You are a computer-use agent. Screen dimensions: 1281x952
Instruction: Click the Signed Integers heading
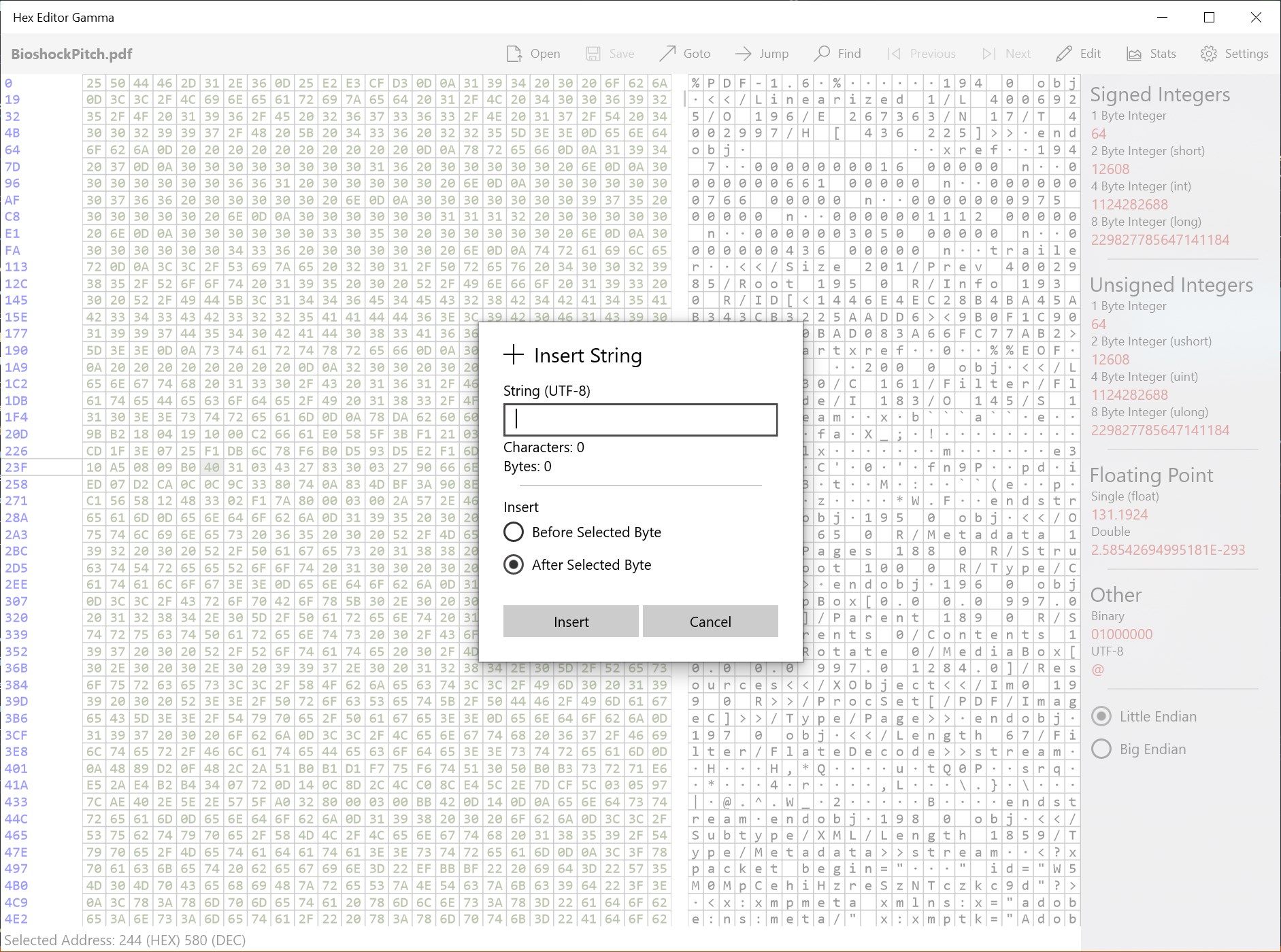(1160, 95)
